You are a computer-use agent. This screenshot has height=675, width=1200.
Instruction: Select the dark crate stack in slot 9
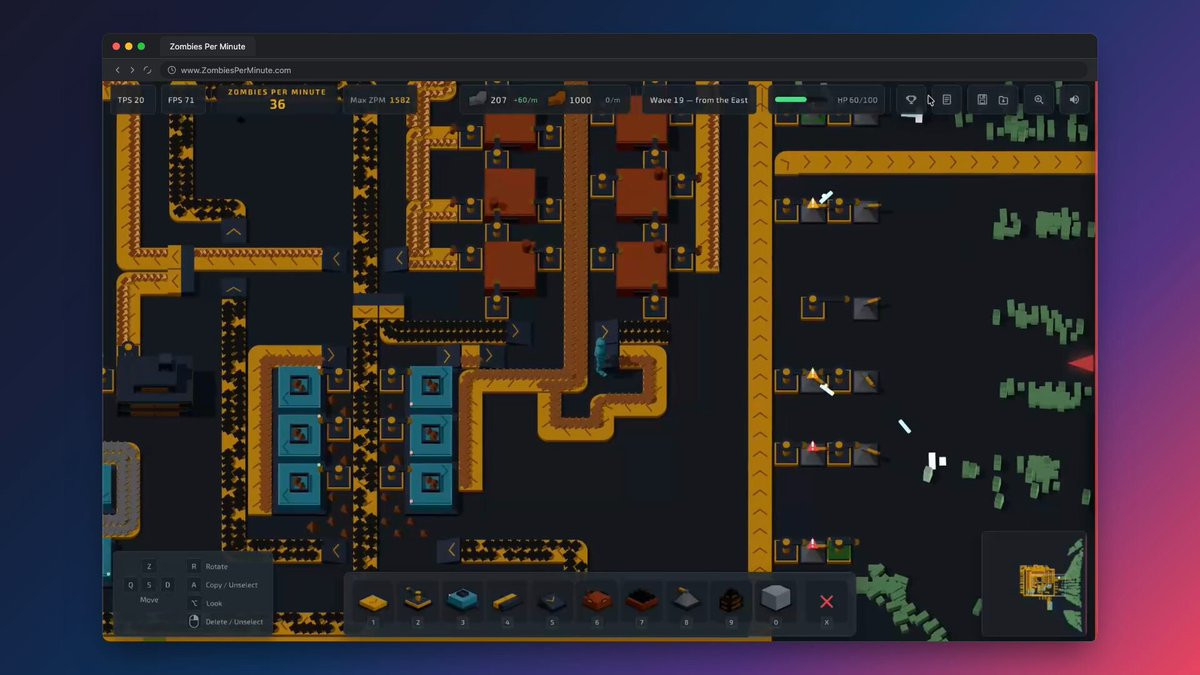(731, 601)
